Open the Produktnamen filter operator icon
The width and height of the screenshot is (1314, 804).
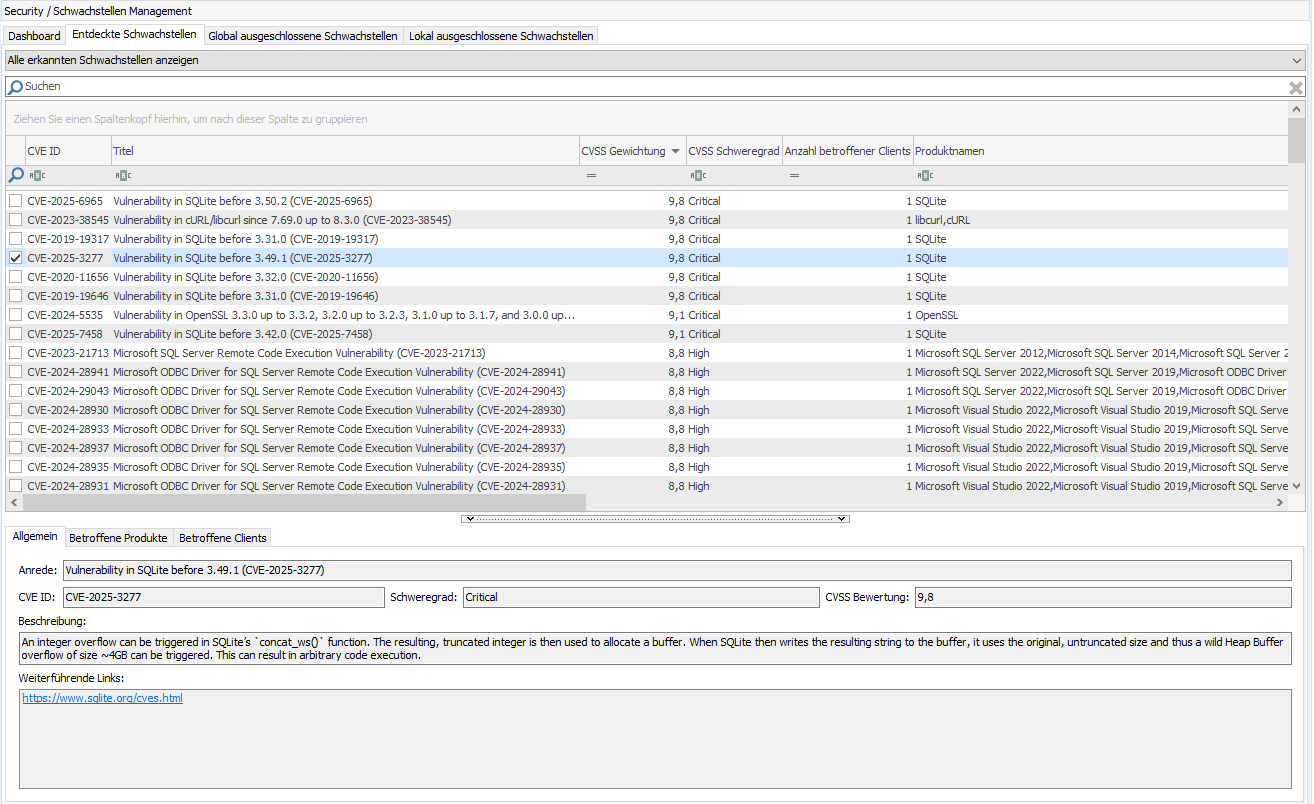click(925, 176)
